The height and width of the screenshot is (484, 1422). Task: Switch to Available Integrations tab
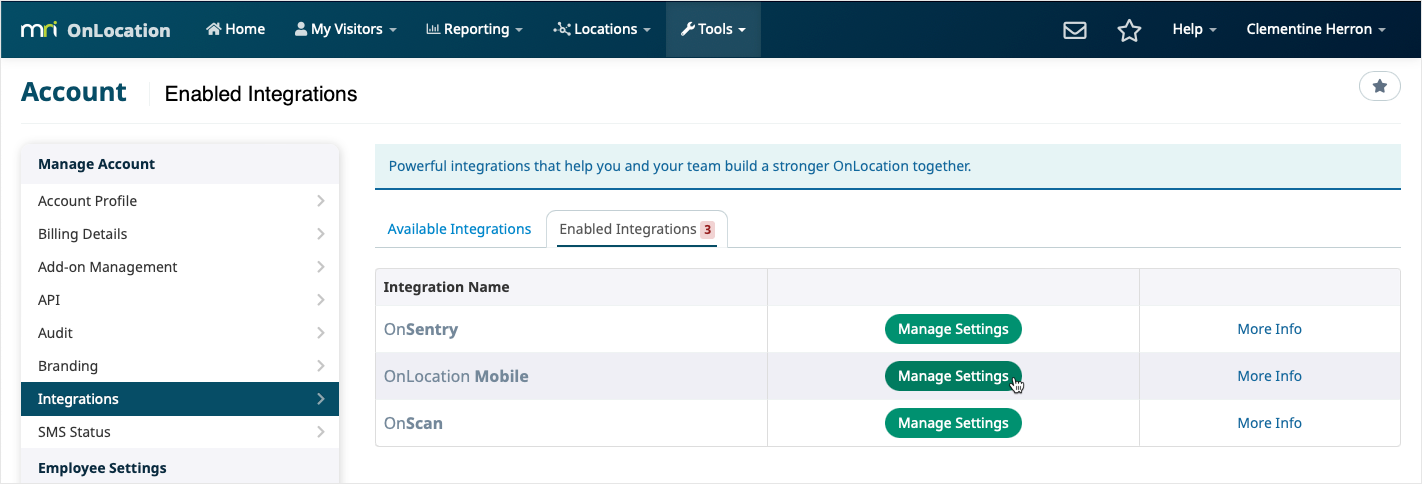point(459,229)
